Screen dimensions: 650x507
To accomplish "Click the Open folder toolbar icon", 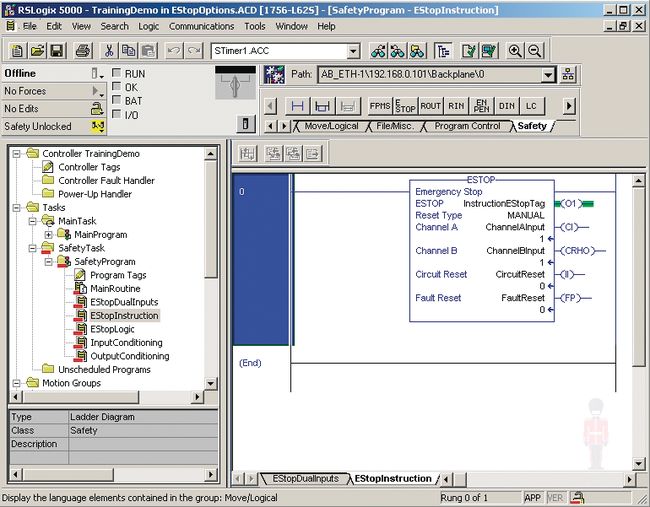I will [37, 51].
